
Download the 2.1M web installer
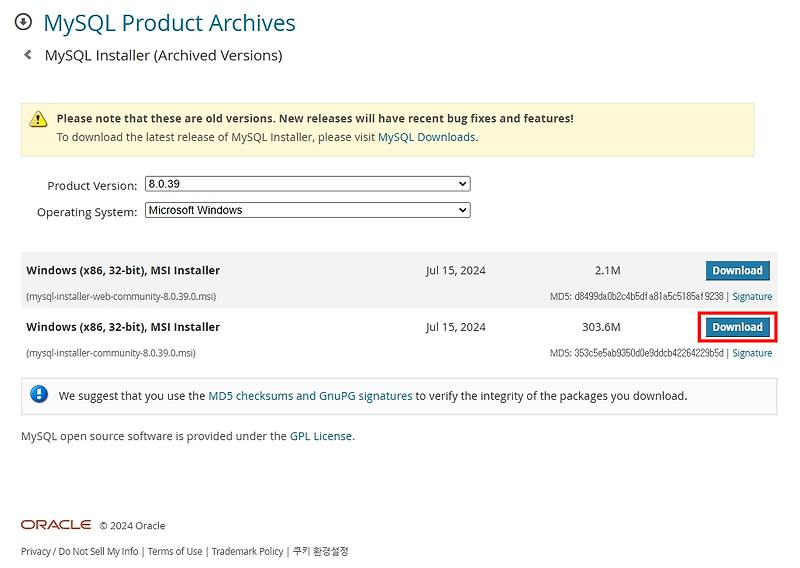pyautogui.click(x=737, y=271)
